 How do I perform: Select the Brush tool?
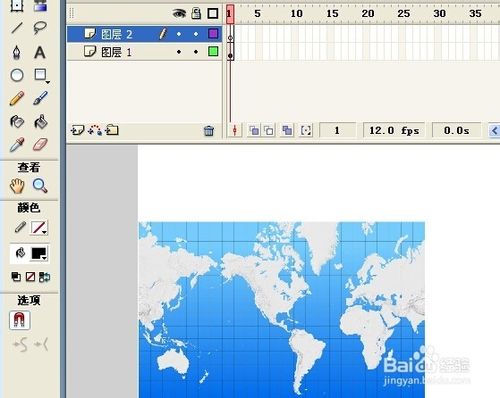click(40, 98)
